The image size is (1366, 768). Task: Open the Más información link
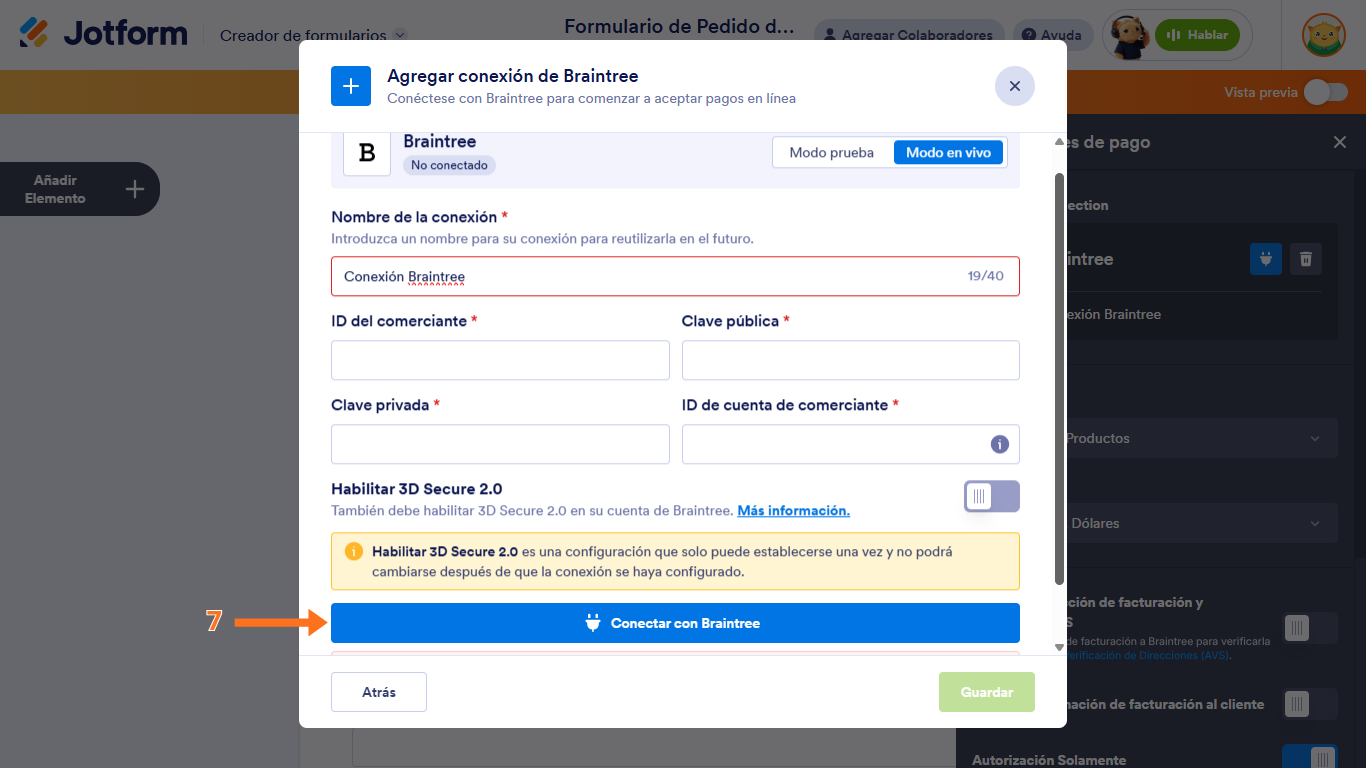tap(794, 510)
